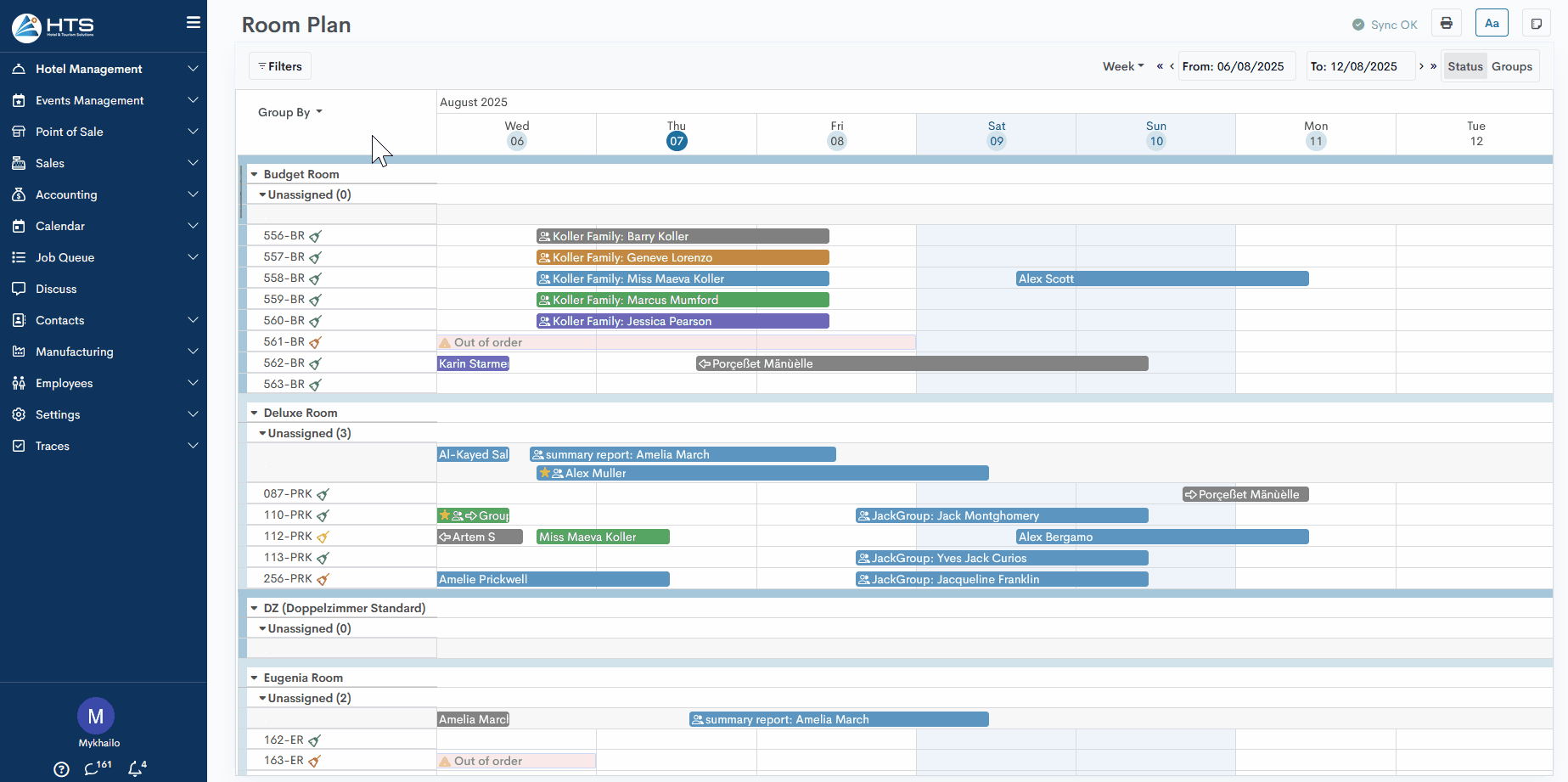Screen dimensions: 1568x782
Task: Click the print icon in header
Action: 1447,24
